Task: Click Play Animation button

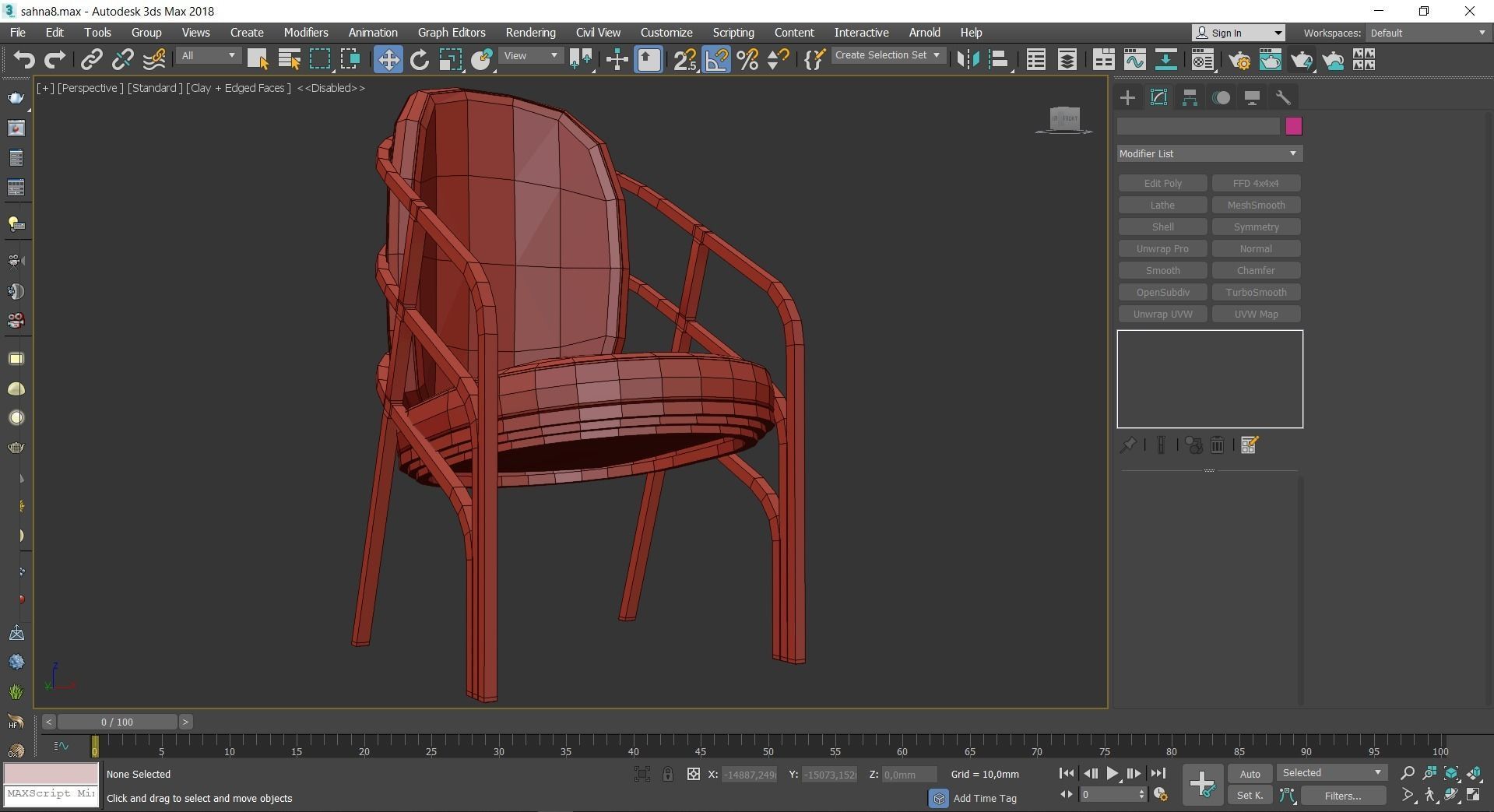Action: (x=1112, y=773)
